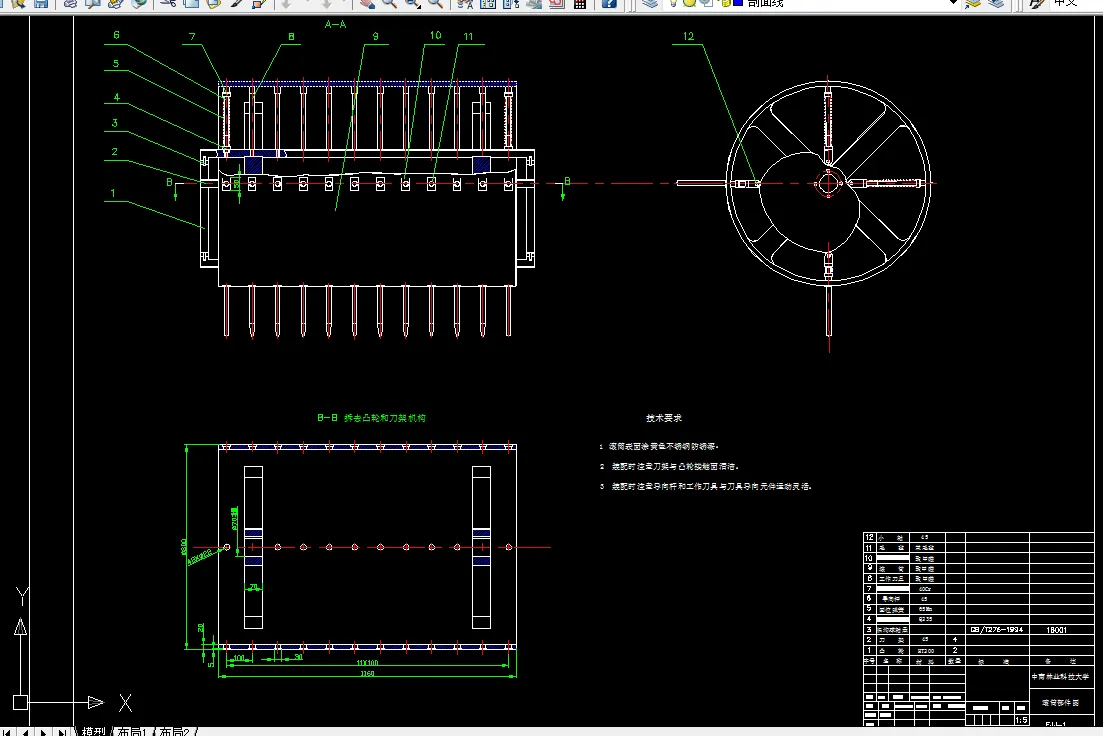Click part callout number 1
This screenshot has height=736, width=1103.
pos(113,193)
